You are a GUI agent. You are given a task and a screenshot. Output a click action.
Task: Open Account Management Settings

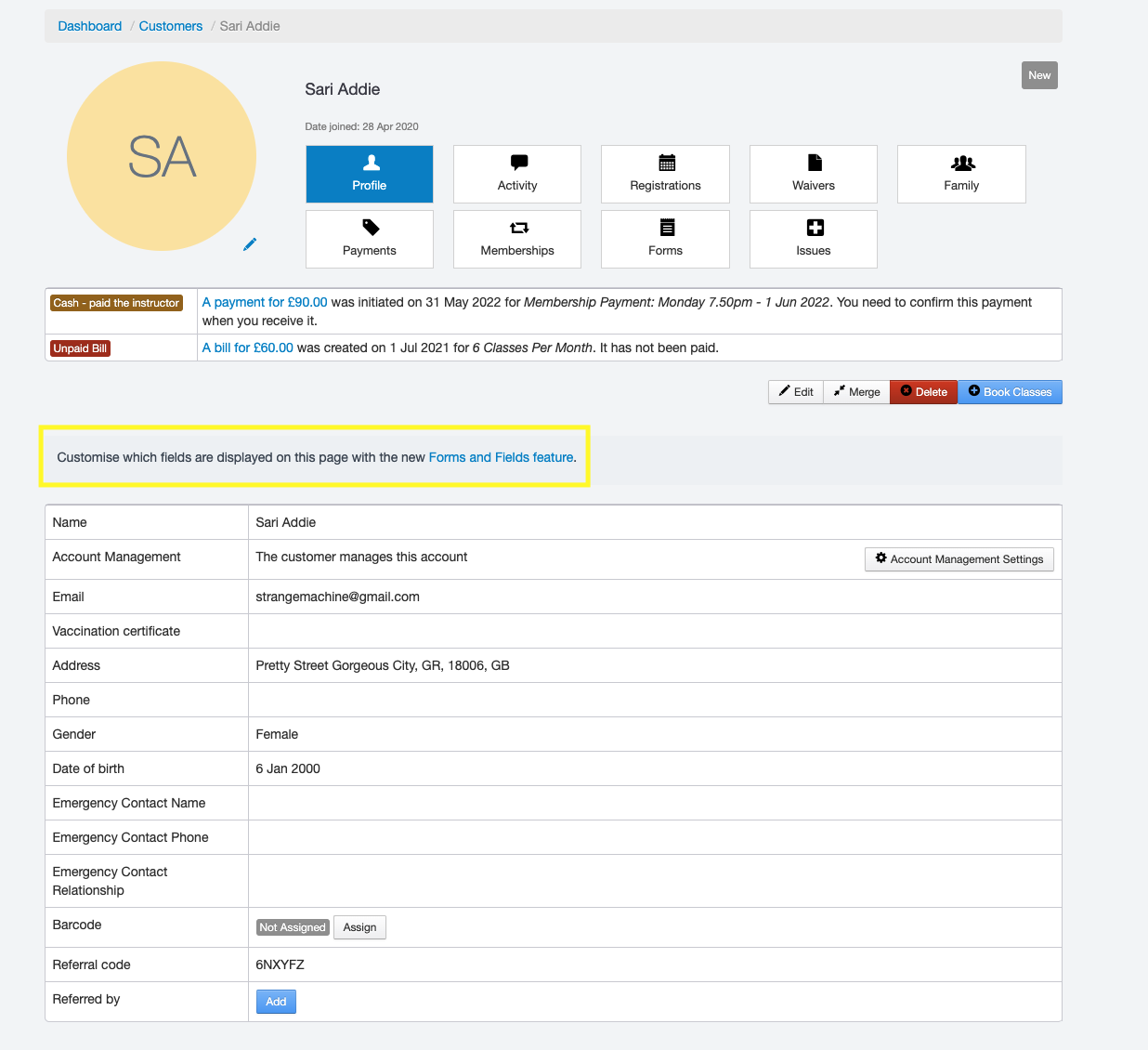959,558
